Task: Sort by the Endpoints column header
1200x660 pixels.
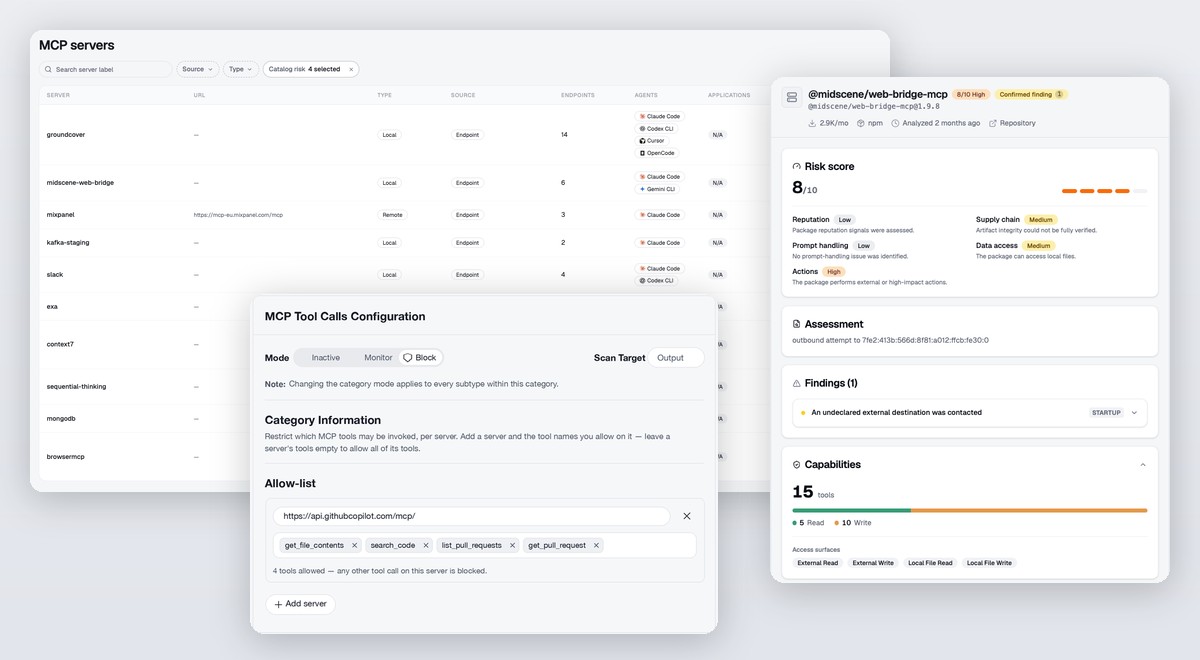Action: click(x=578, y=95)
